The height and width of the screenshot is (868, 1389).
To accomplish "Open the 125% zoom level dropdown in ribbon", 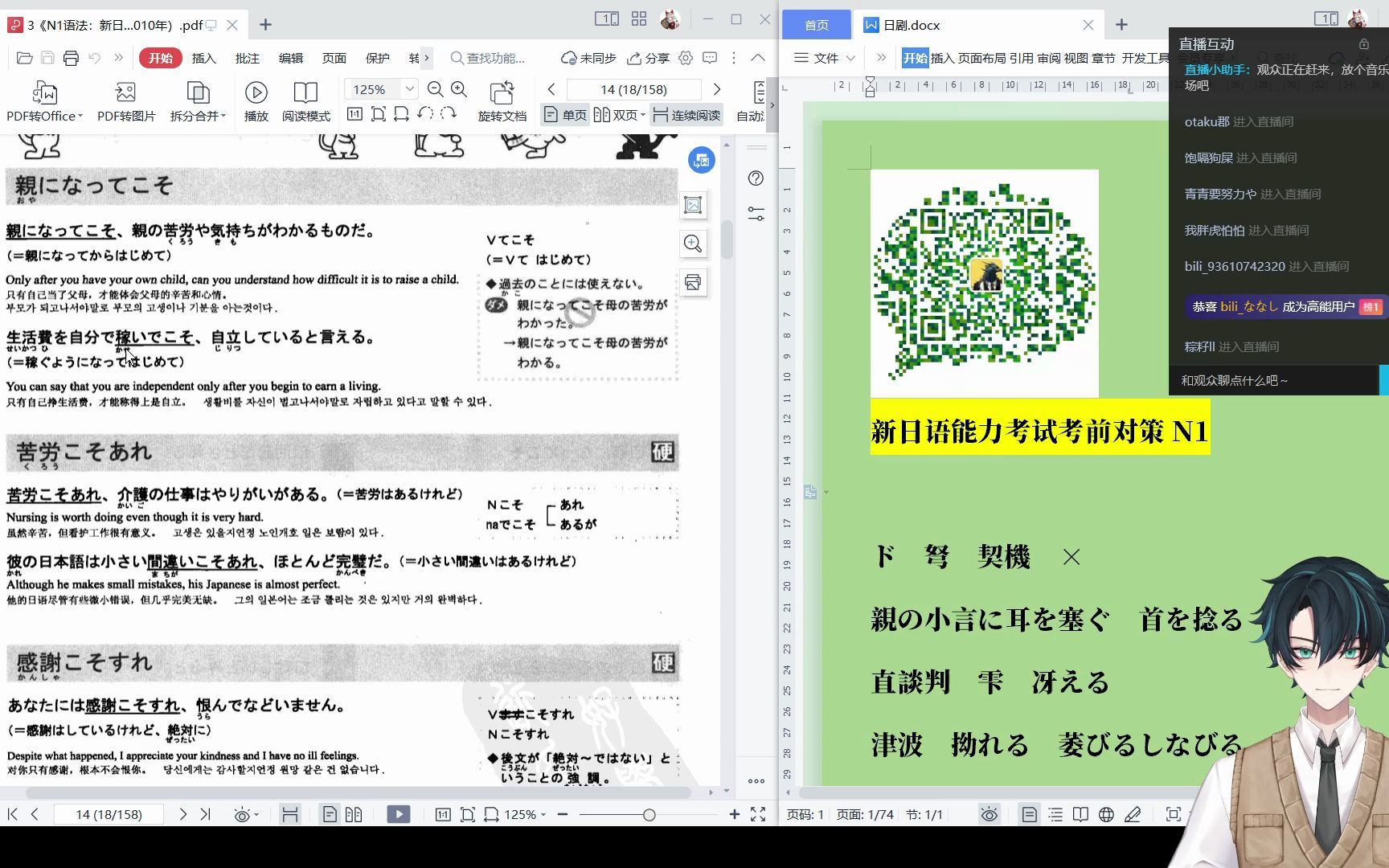I will coord(409,89).
